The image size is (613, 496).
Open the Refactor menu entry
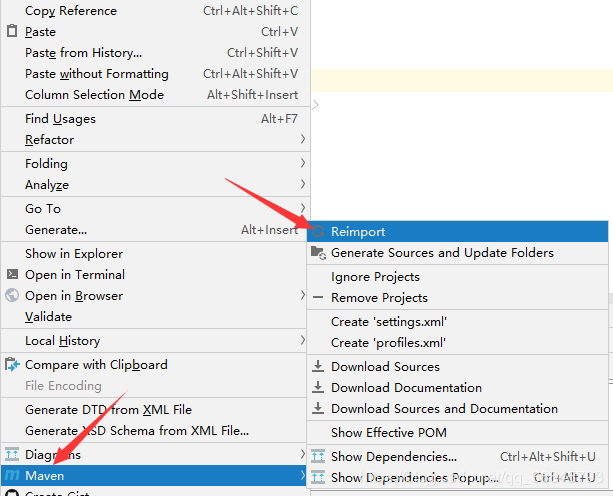coord(155,140)
